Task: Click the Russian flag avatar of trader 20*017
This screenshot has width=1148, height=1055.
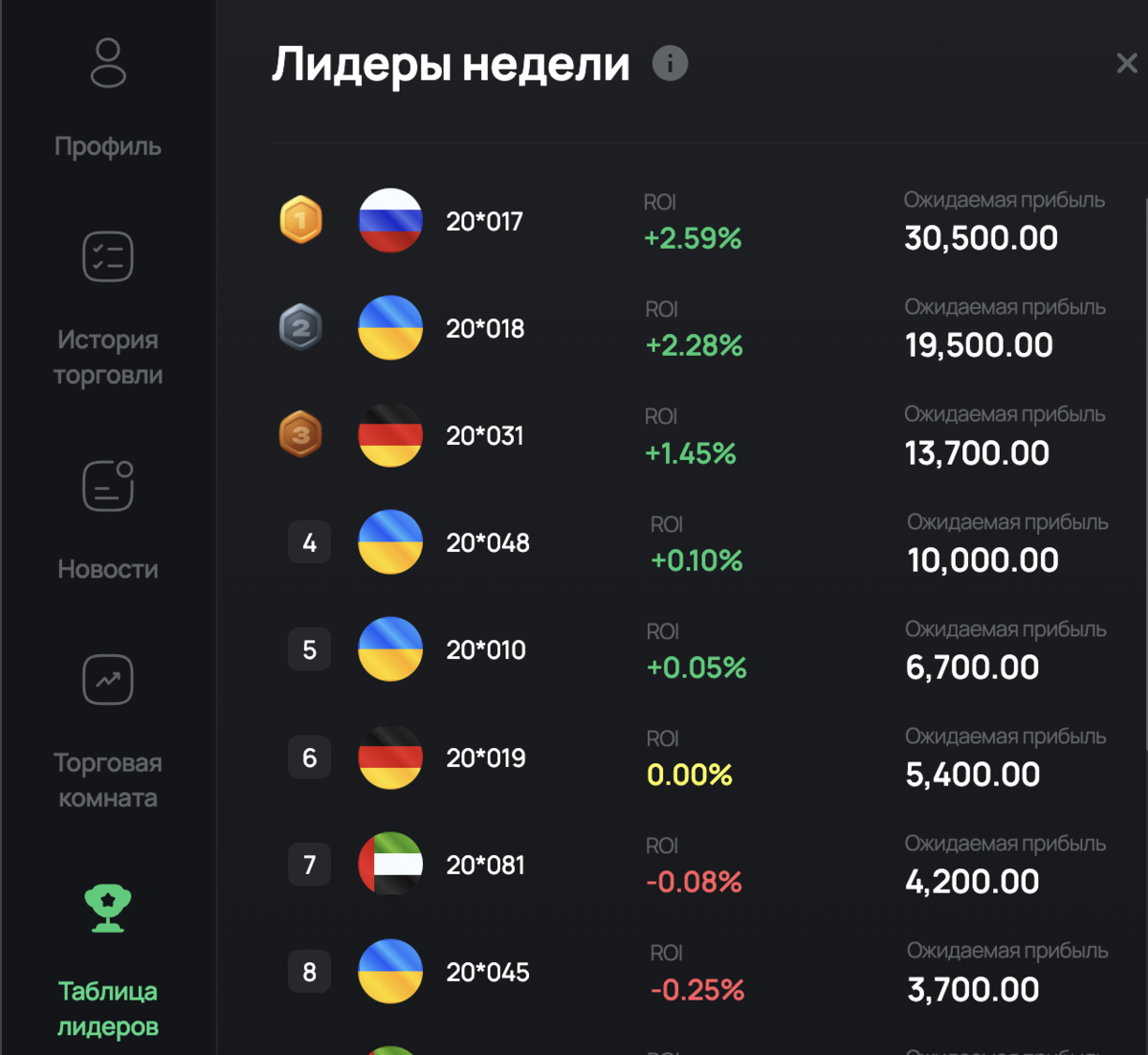Action: [390, 220]
